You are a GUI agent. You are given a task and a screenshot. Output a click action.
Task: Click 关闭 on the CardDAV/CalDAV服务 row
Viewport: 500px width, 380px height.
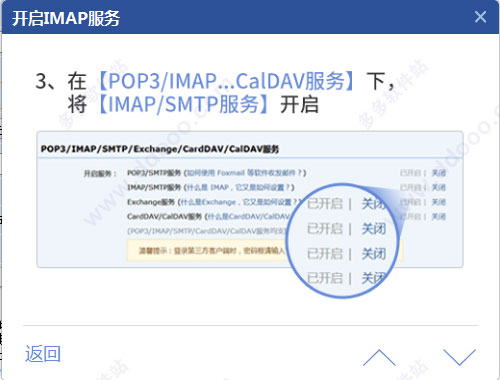tap(439, 217)
